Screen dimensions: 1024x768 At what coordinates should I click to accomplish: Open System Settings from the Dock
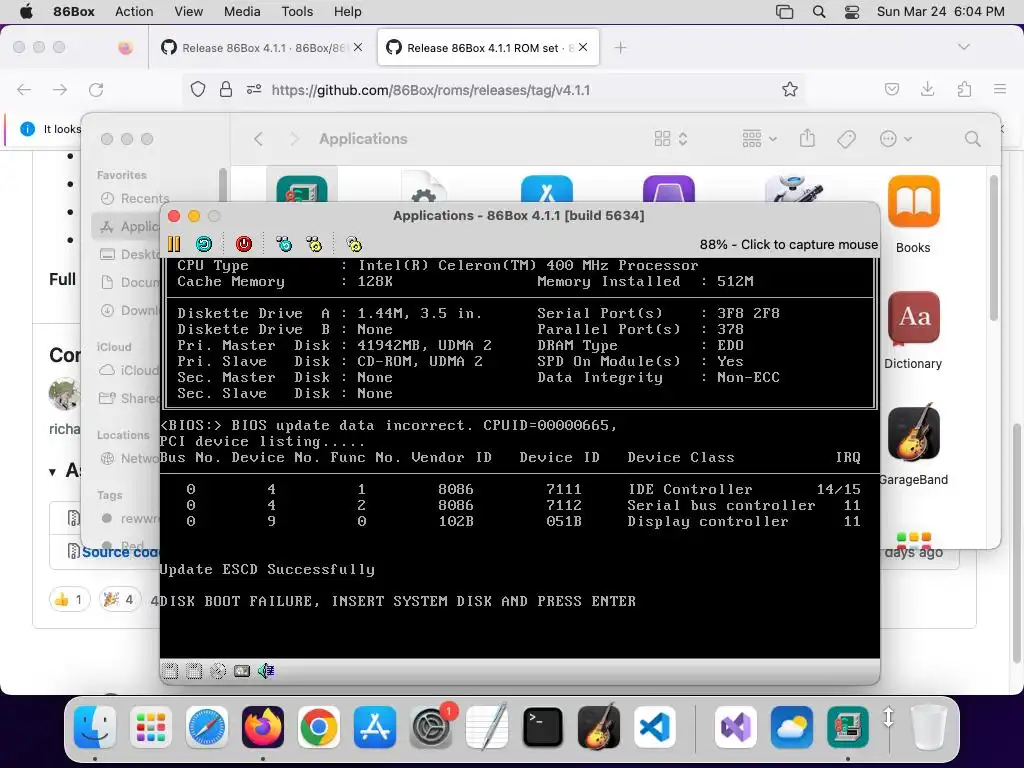tap(431, 726)
